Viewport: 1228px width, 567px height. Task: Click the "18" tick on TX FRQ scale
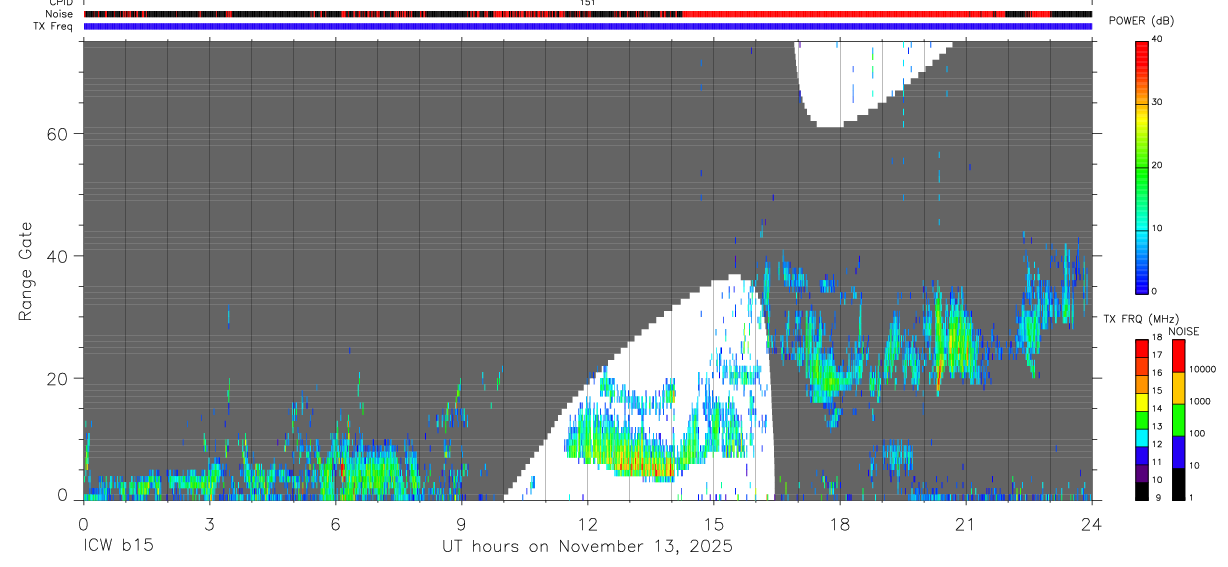[x=1158, y=339]
